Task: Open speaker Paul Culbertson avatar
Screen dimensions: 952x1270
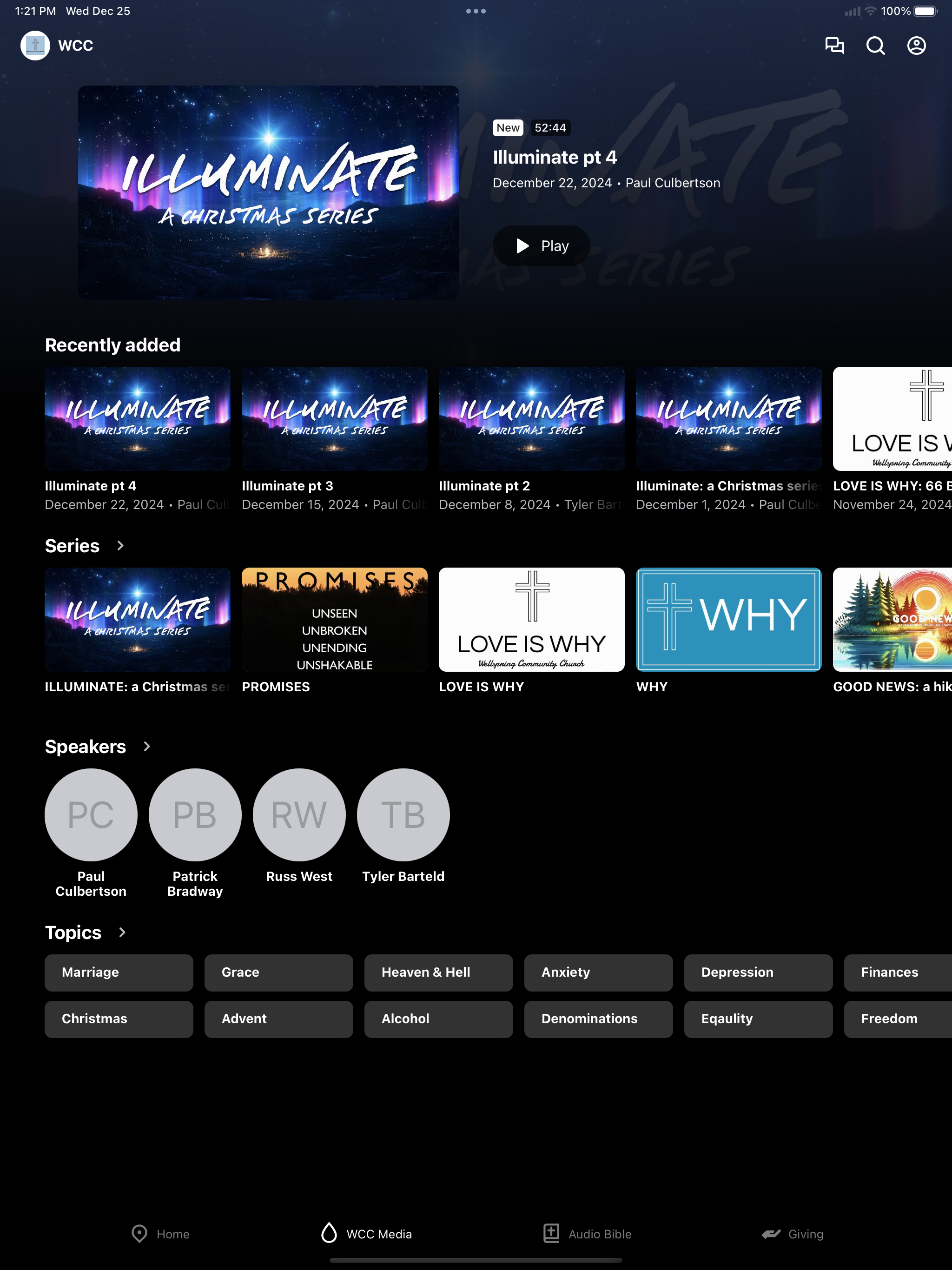Action: 91,815
